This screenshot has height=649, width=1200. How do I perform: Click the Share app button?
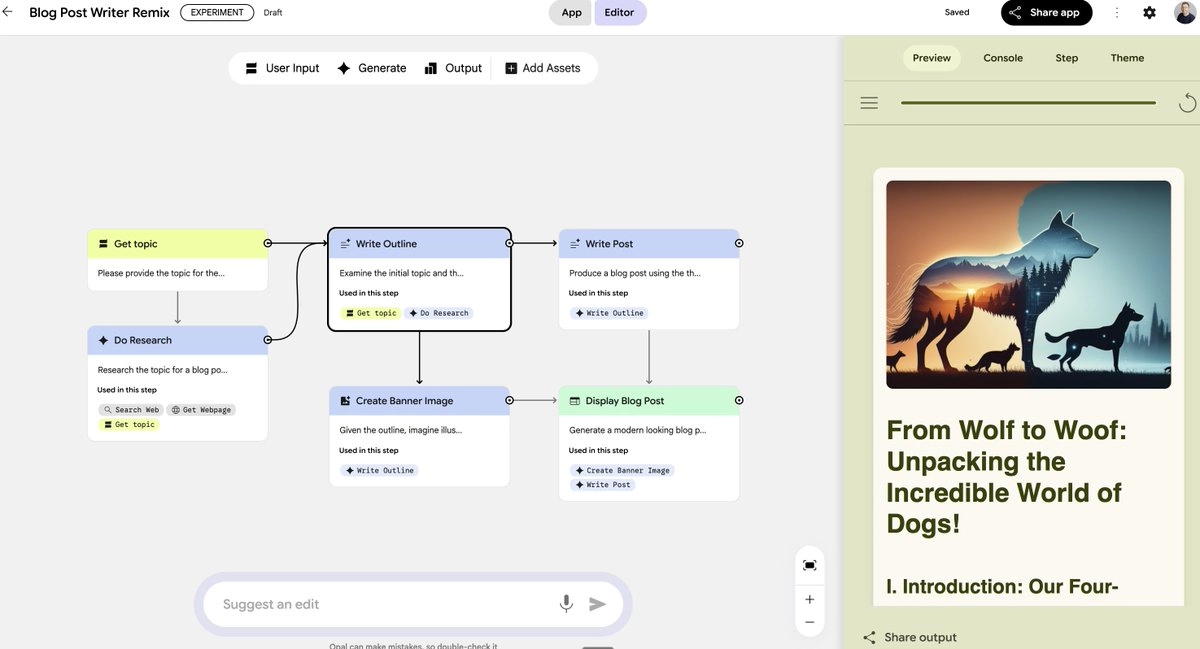coord(1046,13)
